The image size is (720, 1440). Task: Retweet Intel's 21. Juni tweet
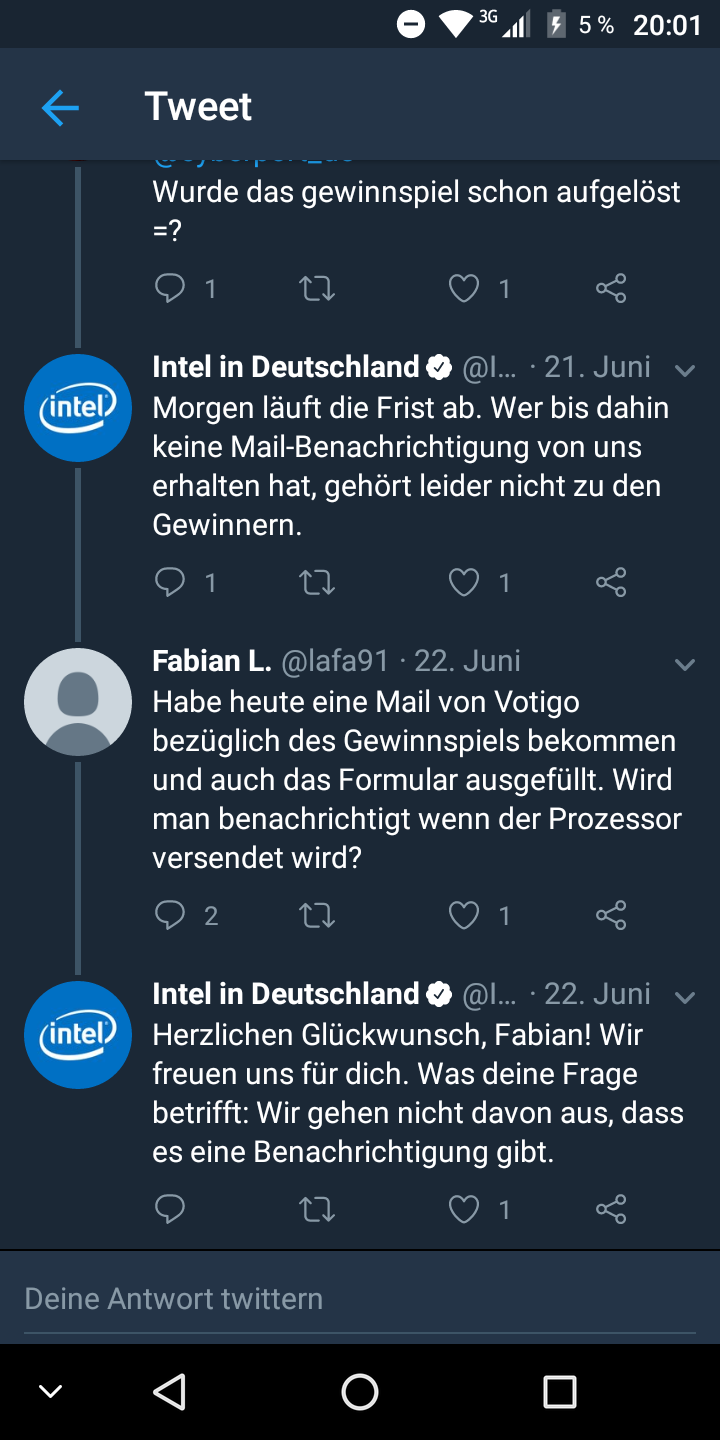(x=317, y=582)
